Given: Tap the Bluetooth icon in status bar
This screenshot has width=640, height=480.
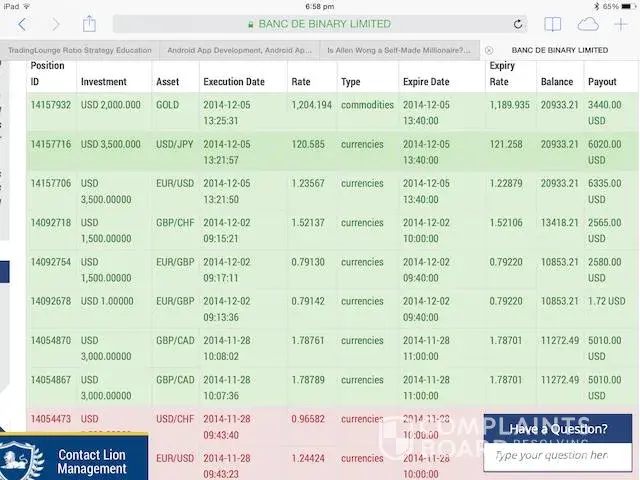Looking at the screenshot, I should 596,7.
